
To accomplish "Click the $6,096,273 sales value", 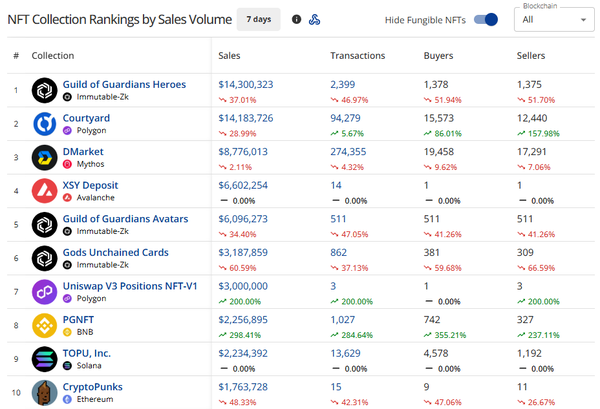I will pos(243,219).
